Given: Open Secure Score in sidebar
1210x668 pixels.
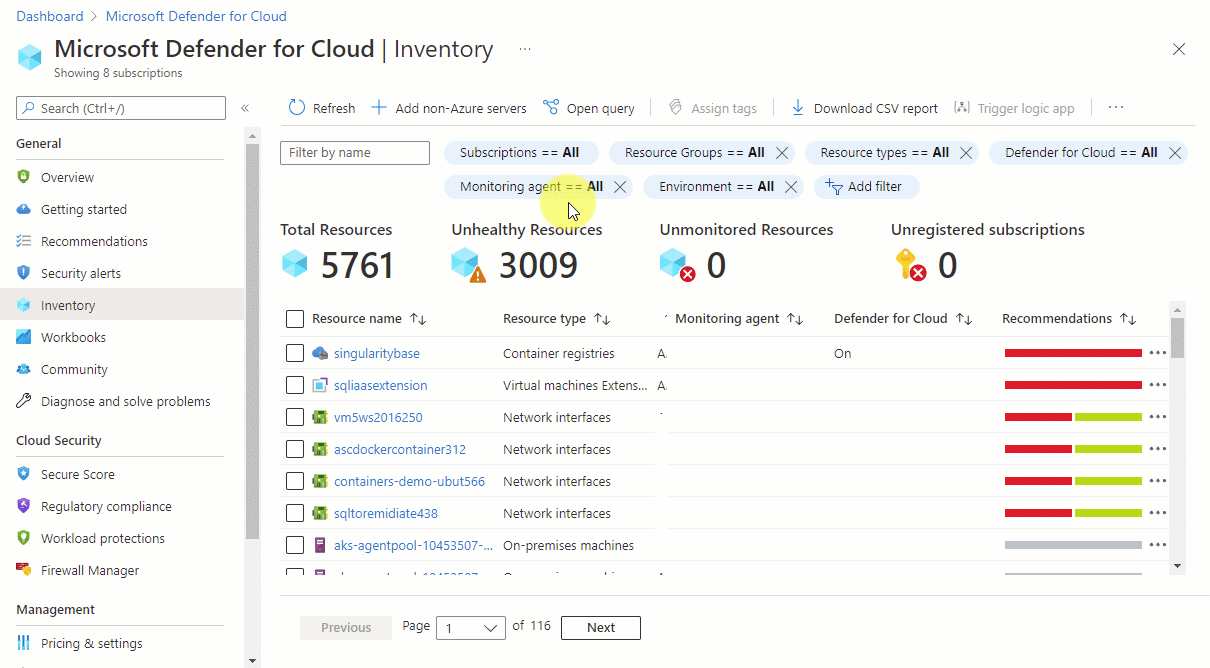Looking at the screenshot, I should (x=77, y=474).
